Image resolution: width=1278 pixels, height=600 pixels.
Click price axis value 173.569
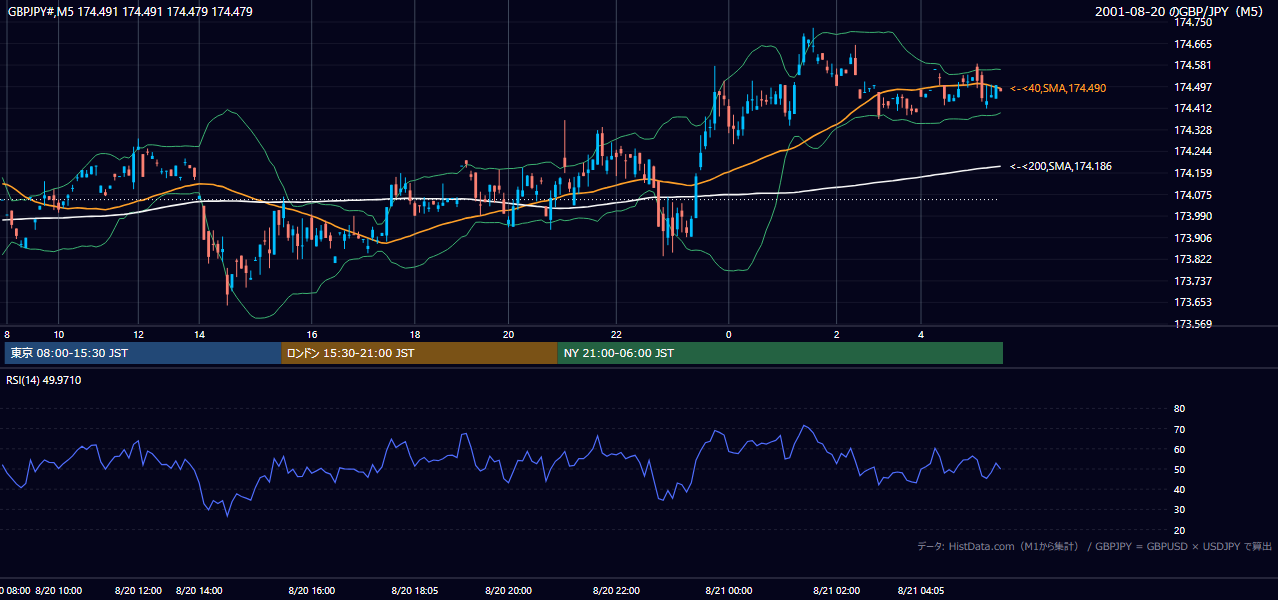tap(1193, 324)
